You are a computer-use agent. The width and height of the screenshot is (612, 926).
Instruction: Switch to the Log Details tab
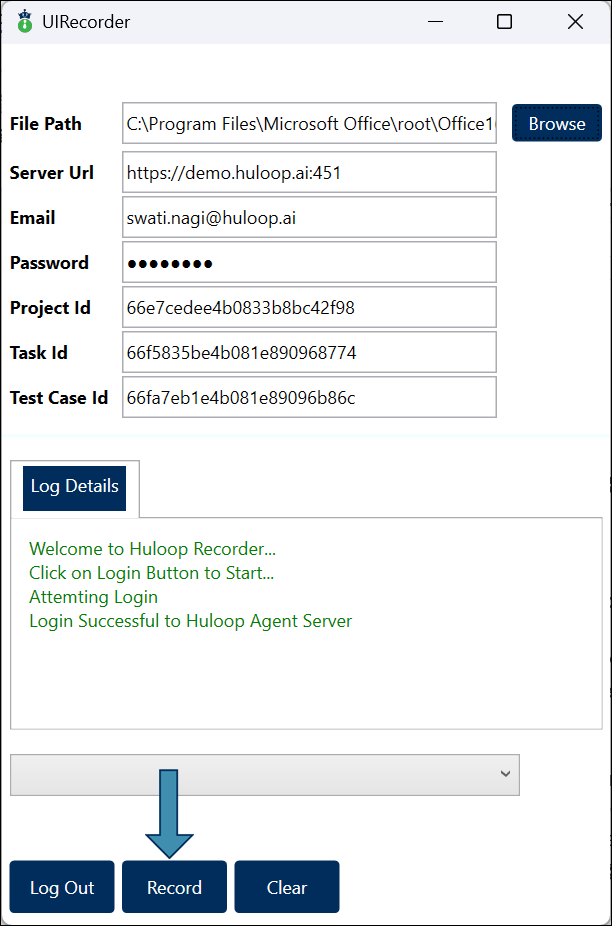(x=75, y=487)
